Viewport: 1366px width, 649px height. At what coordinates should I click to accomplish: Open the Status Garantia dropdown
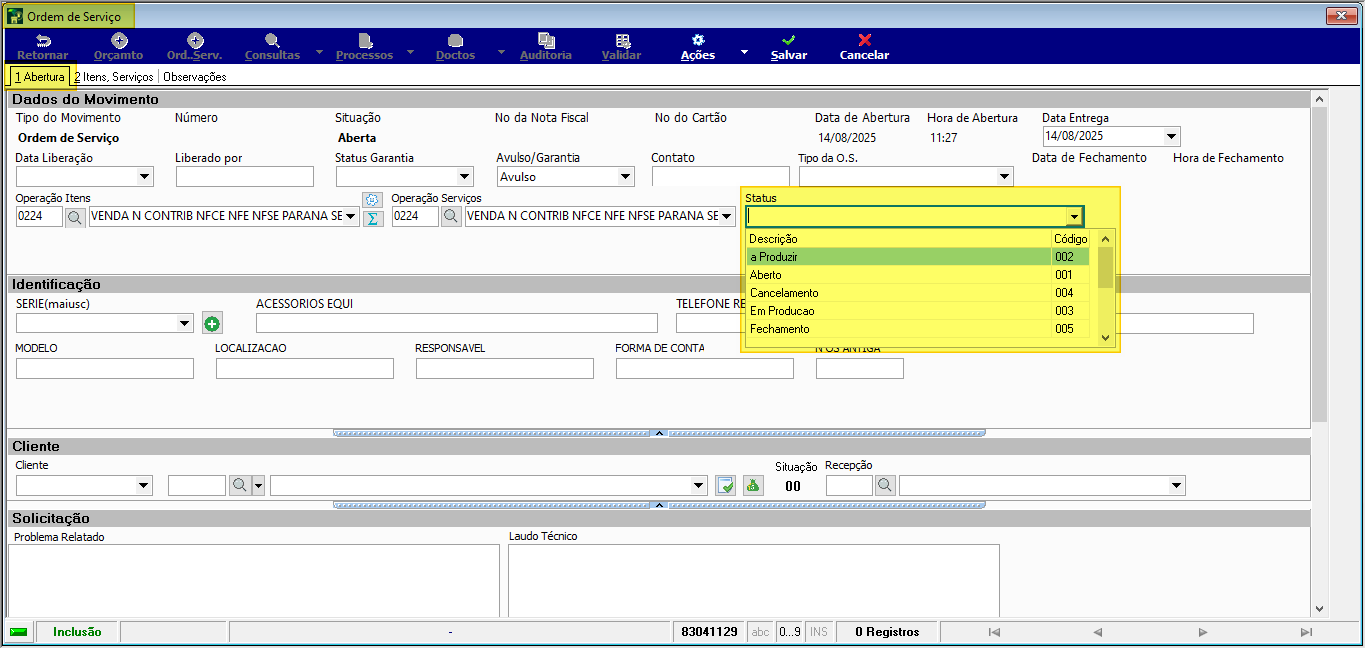pos(464,177)
